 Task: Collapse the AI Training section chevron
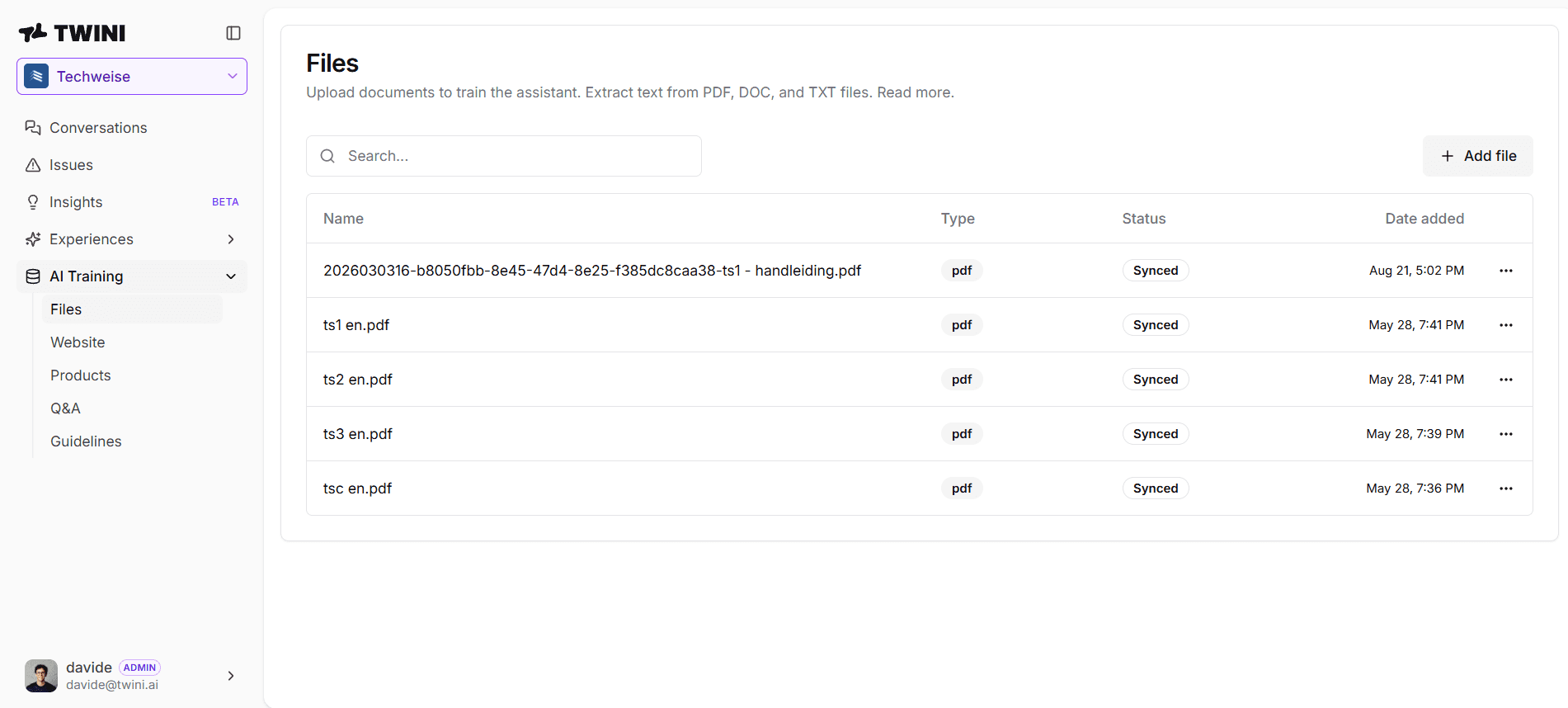231,276
